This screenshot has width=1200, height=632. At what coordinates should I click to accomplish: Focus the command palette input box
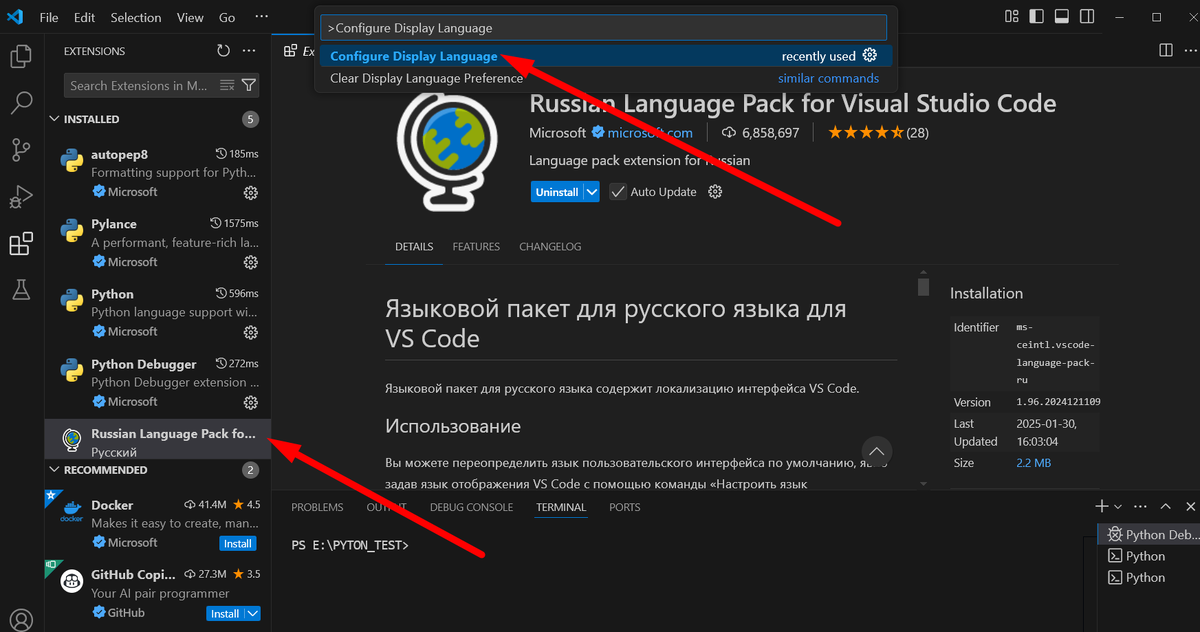click(603, 28)
